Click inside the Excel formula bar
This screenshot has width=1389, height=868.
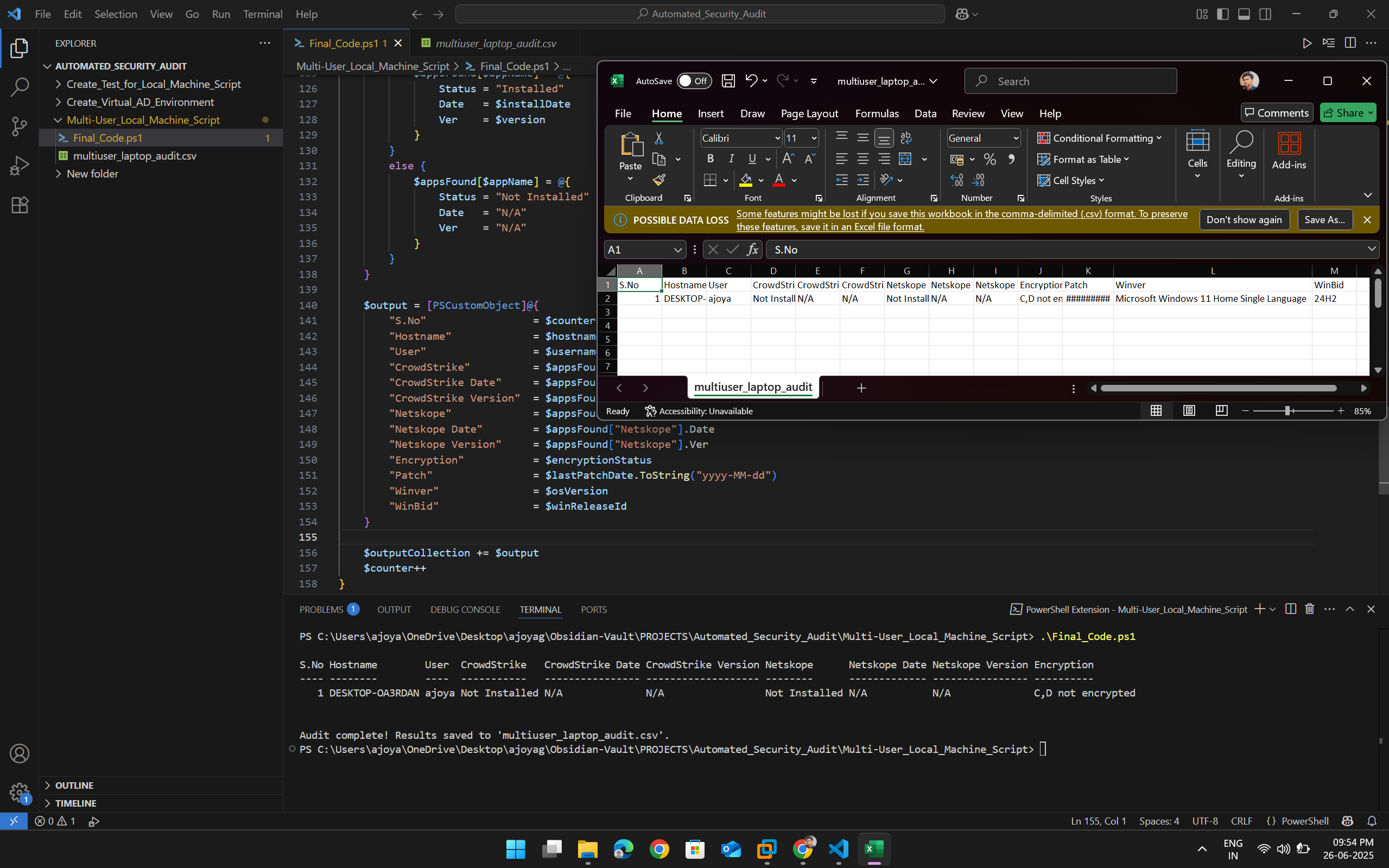coord(976,249)
